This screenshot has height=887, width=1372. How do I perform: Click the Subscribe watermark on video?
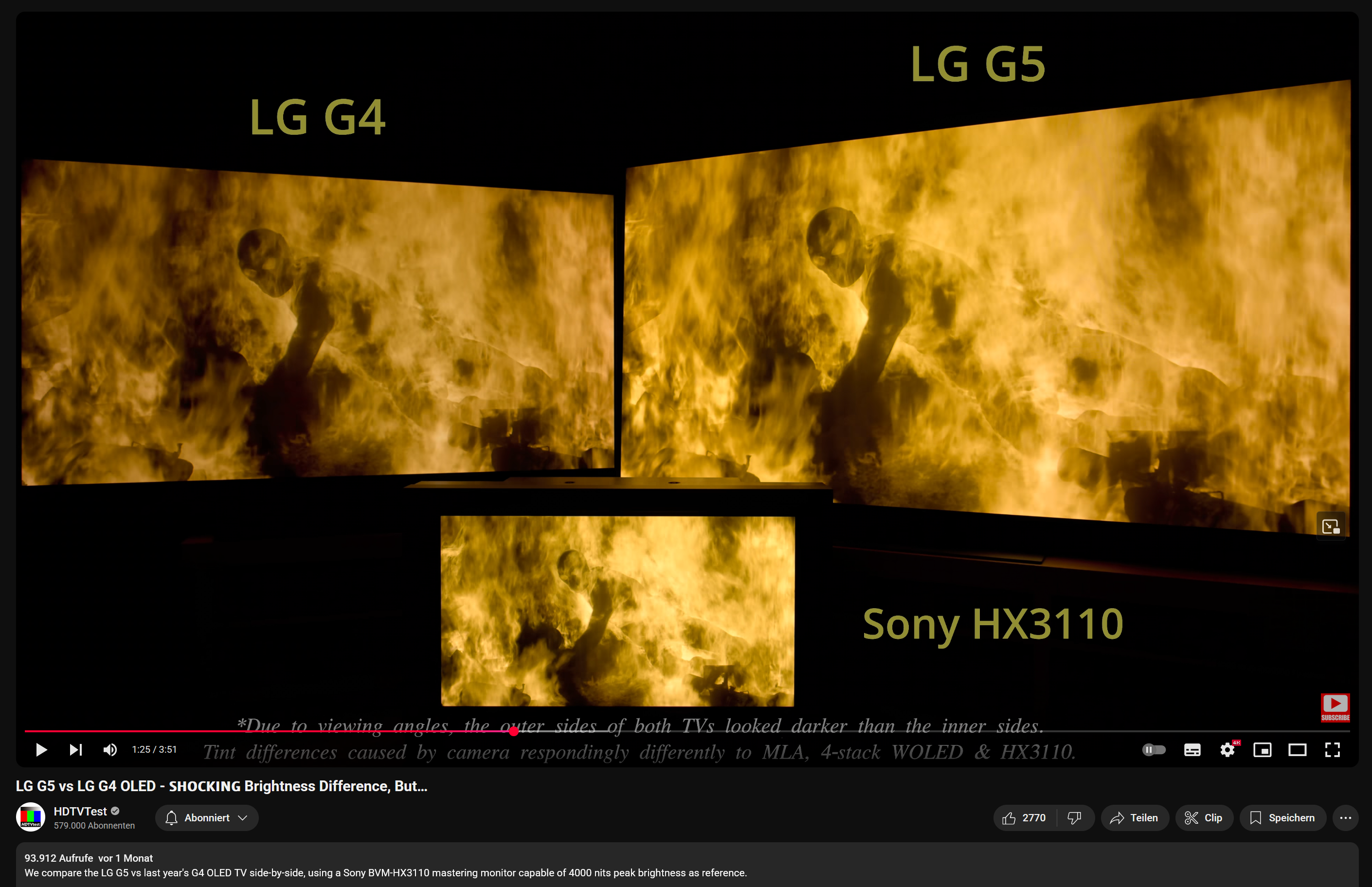tap(1335, 707)
